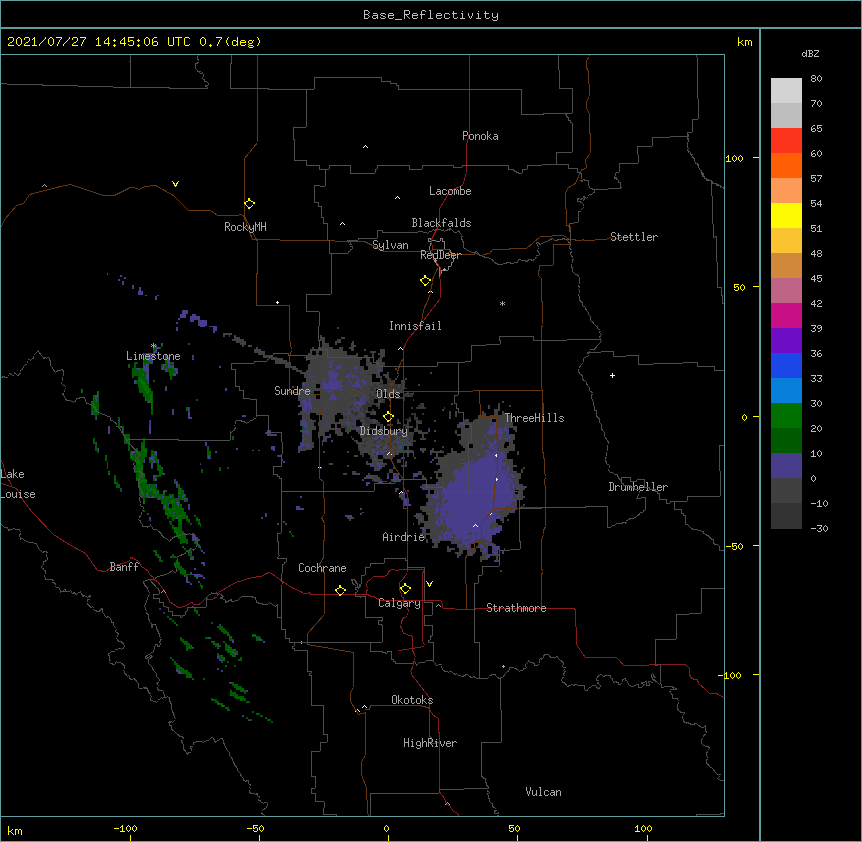Click the dBZ legend heading
The image size is (862, 842).
coord(810,54)
